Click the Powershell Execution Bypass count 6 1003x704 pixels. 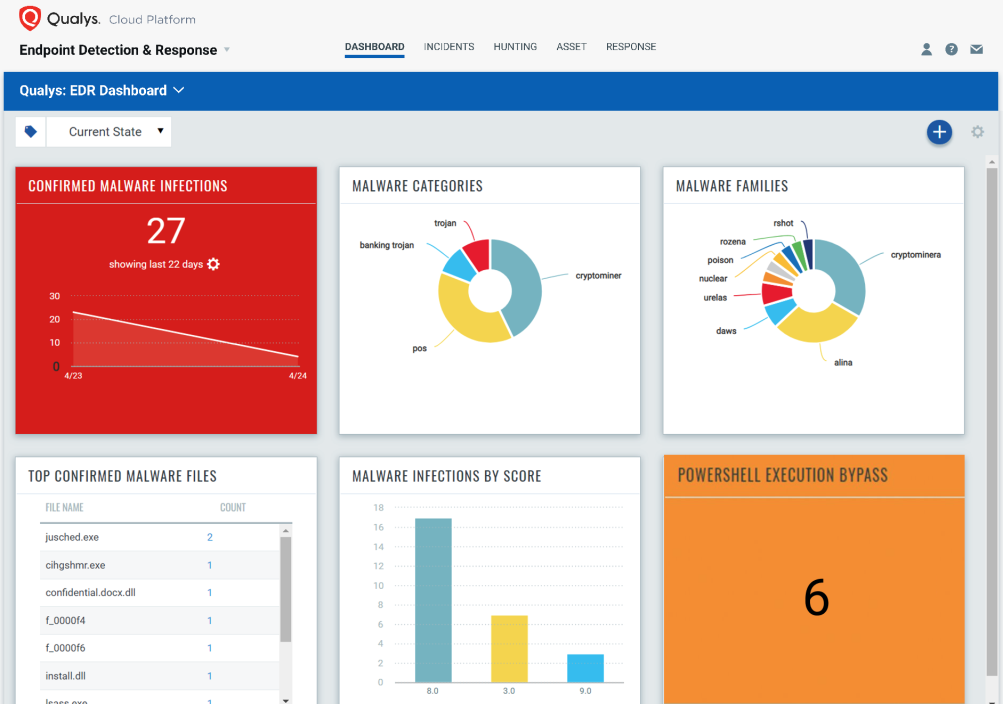[816, 598]
